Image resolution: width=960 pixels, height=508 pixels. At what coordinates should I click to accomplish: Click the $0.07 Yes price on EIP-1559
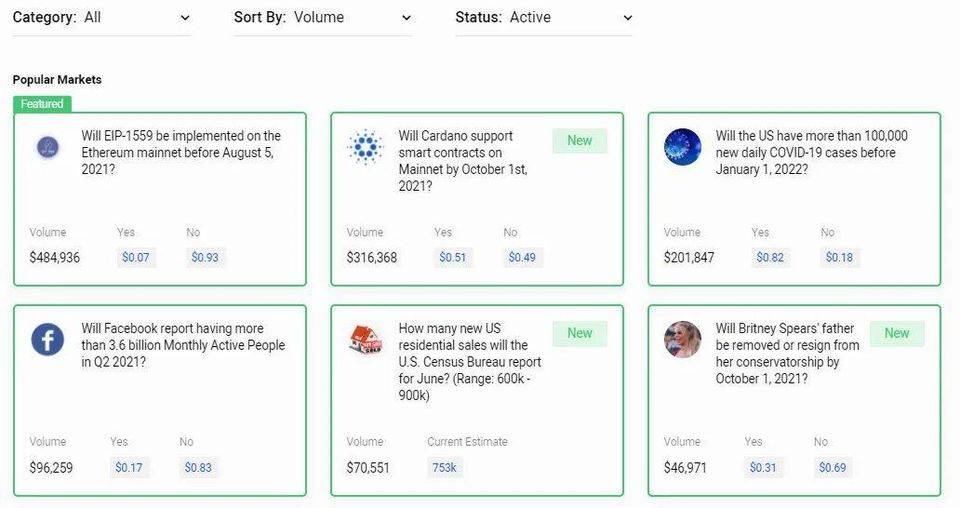click(x=136, y=258)
